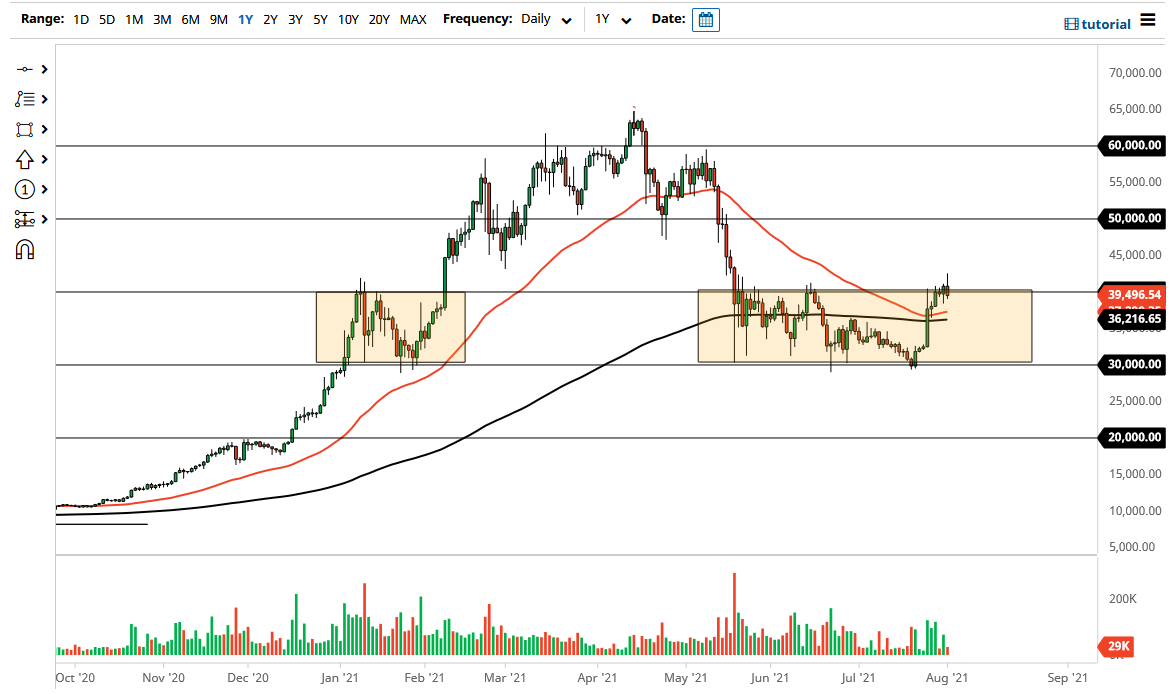Set range to 6M

[x=190, y=19]
